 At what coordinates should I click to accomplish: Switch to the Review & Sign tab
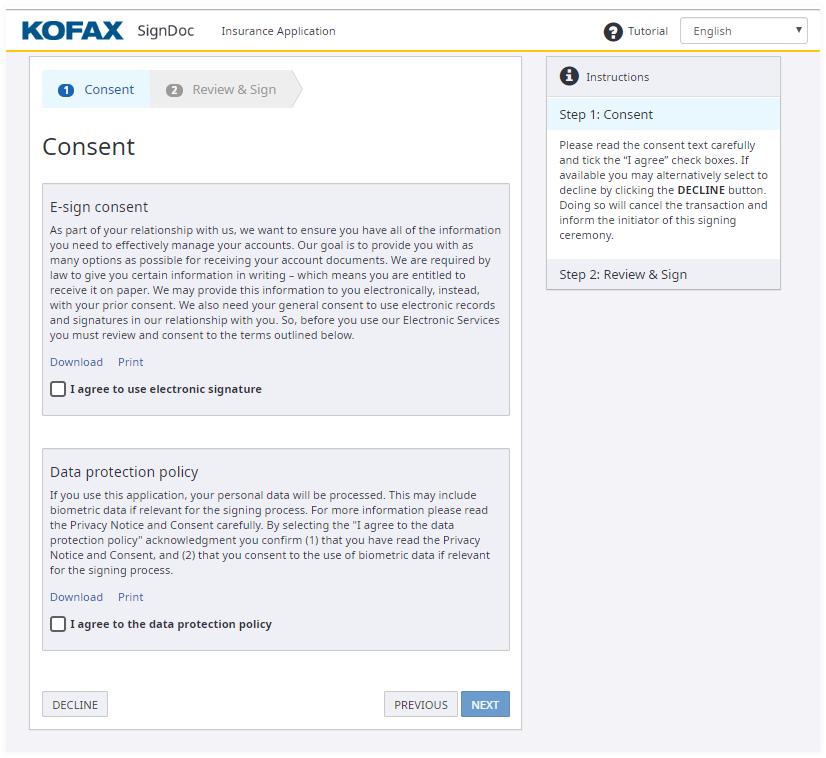223,89
